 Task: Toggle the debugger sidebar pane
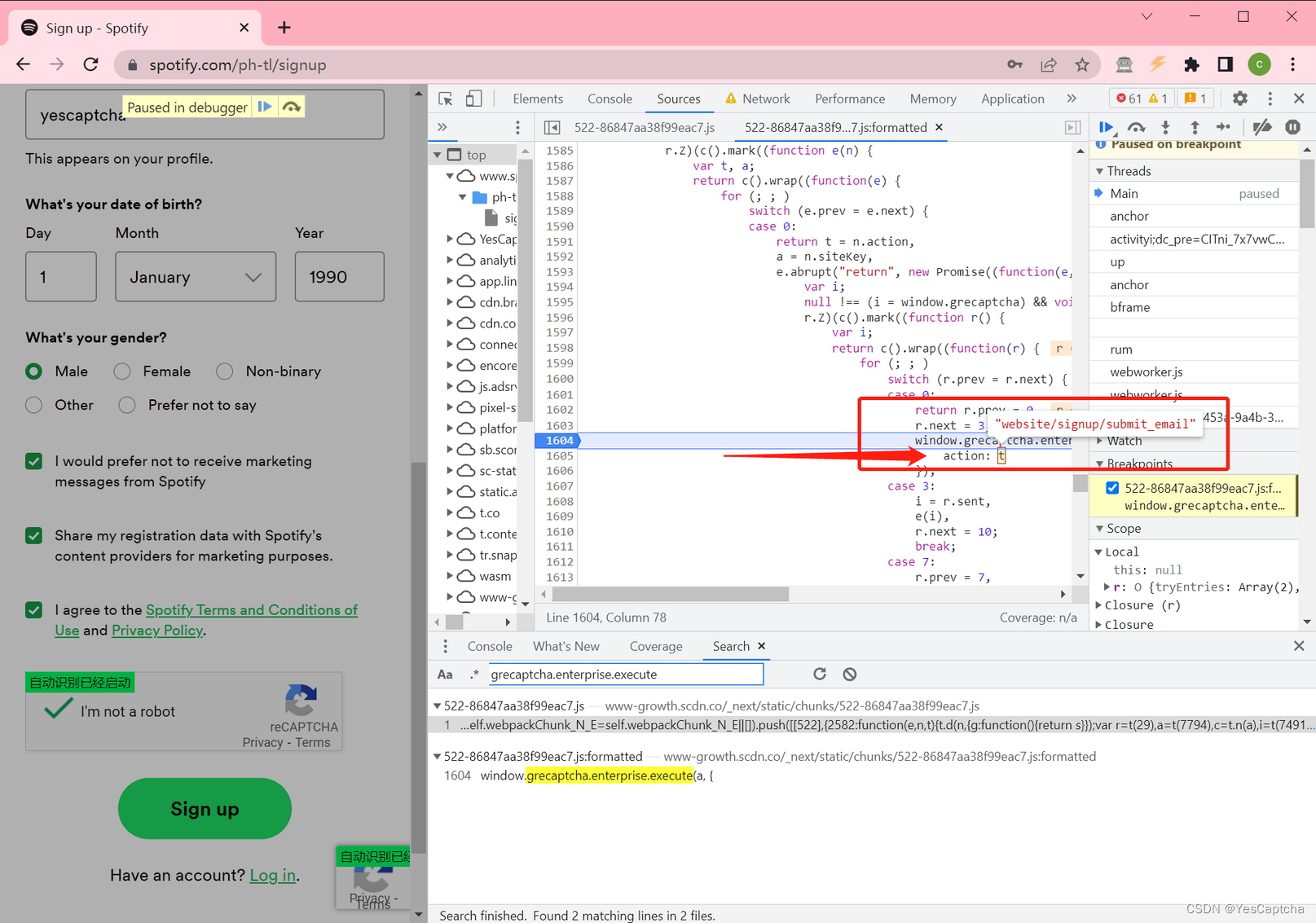point(1072,127)
